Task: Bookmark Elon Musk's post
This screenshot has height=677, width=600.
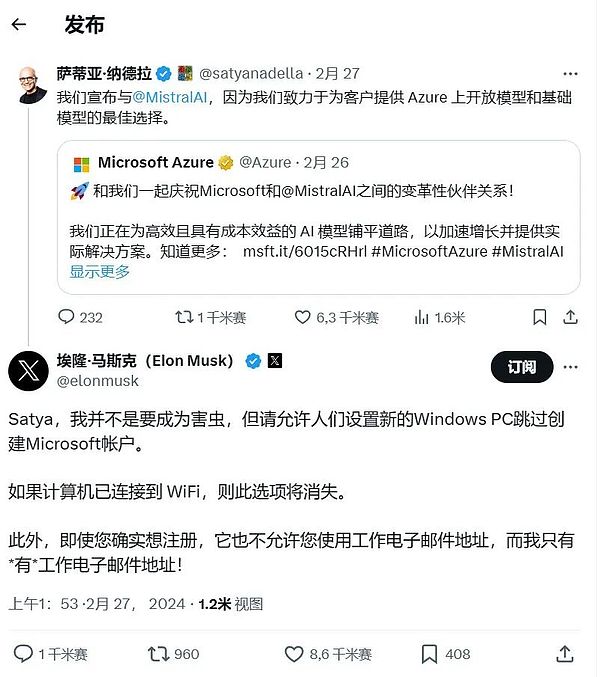Action: [429, 654]
